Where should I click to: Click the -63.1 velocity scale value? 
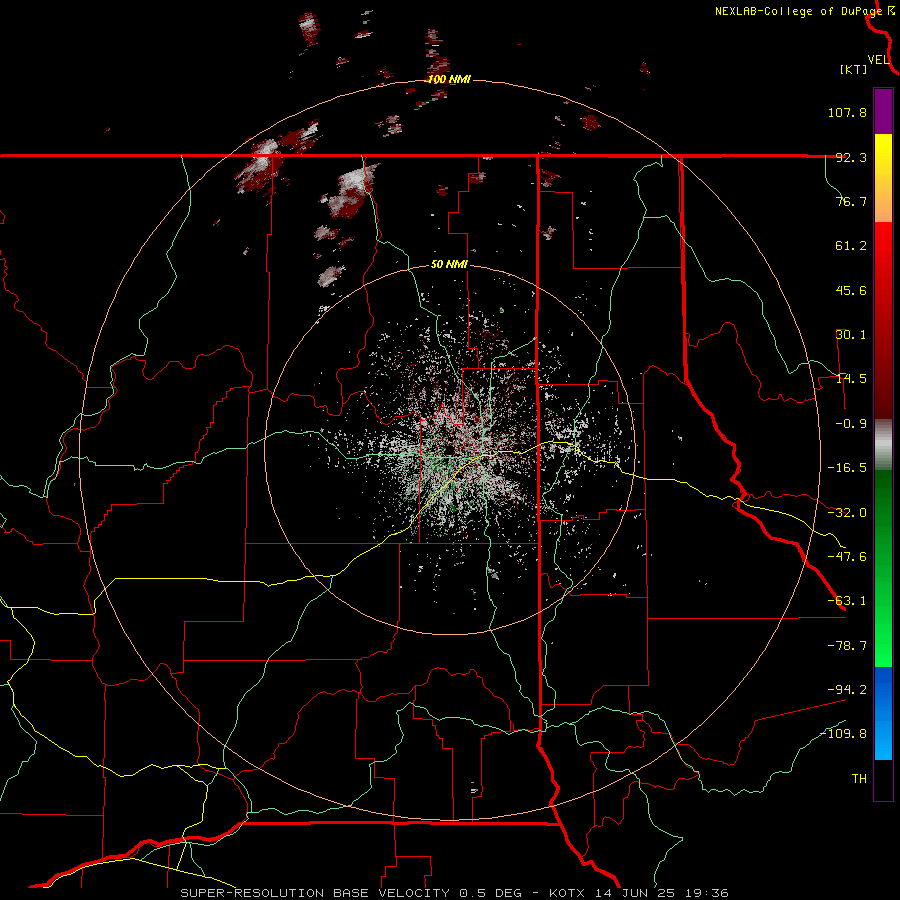(x=847, y=601)
